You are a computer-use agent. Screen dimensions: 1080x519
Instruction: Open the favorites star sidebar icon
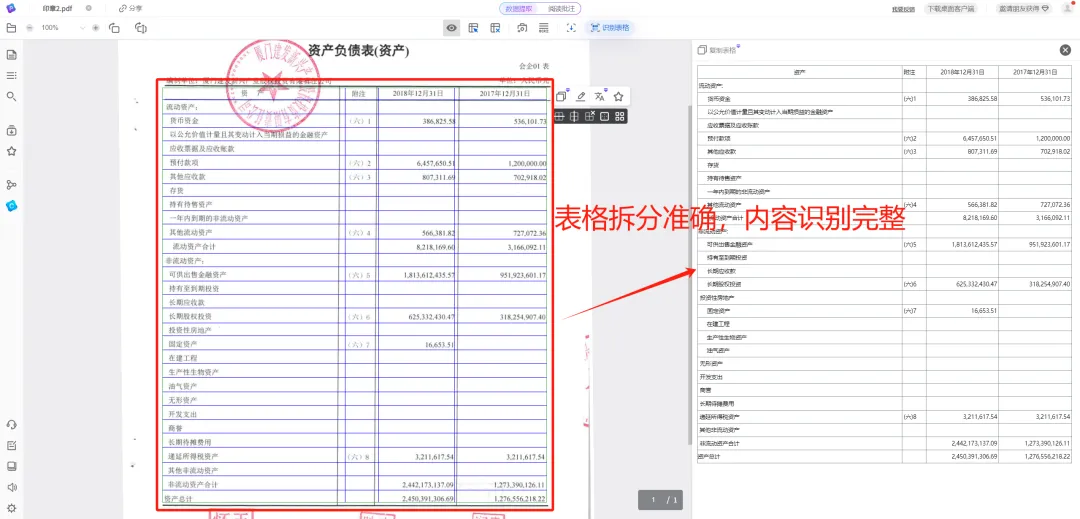pyautogui.click(x=11, y=151)
